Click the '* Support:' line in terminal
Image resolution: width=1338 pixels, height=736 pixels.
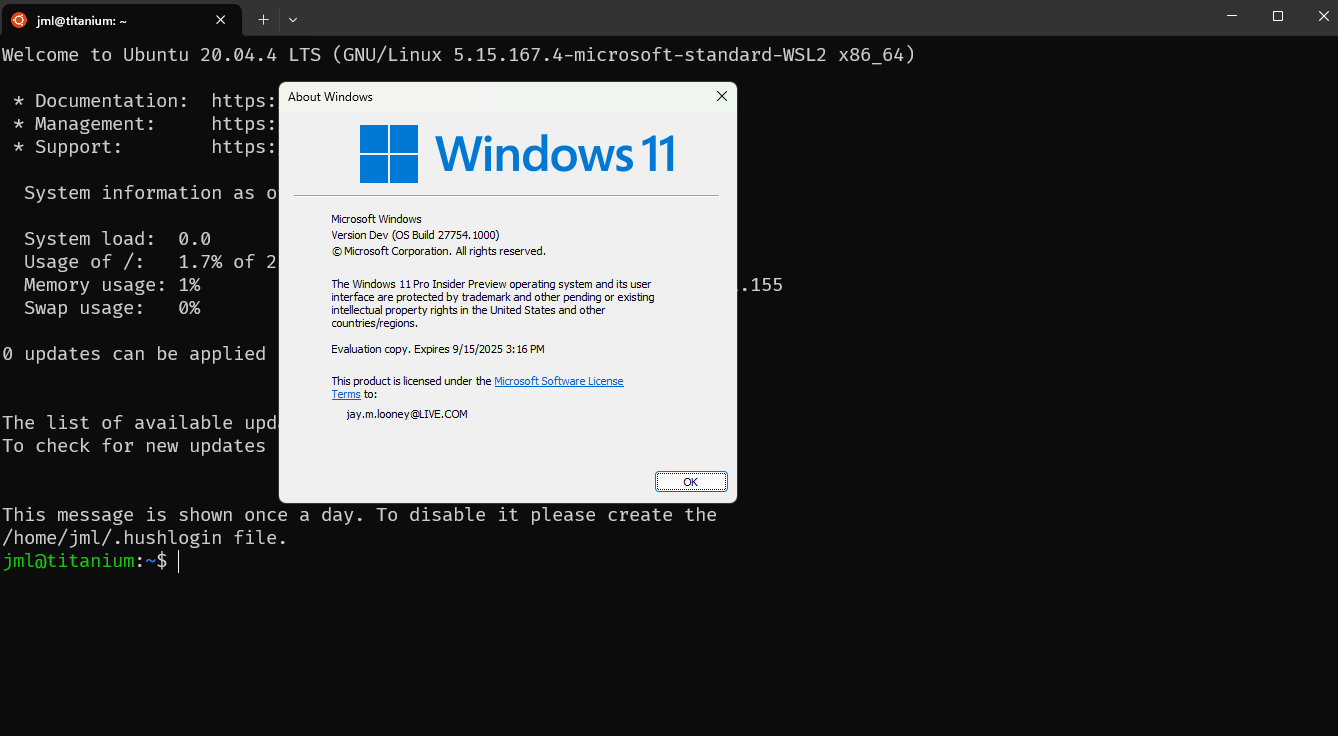click(145, 147)
